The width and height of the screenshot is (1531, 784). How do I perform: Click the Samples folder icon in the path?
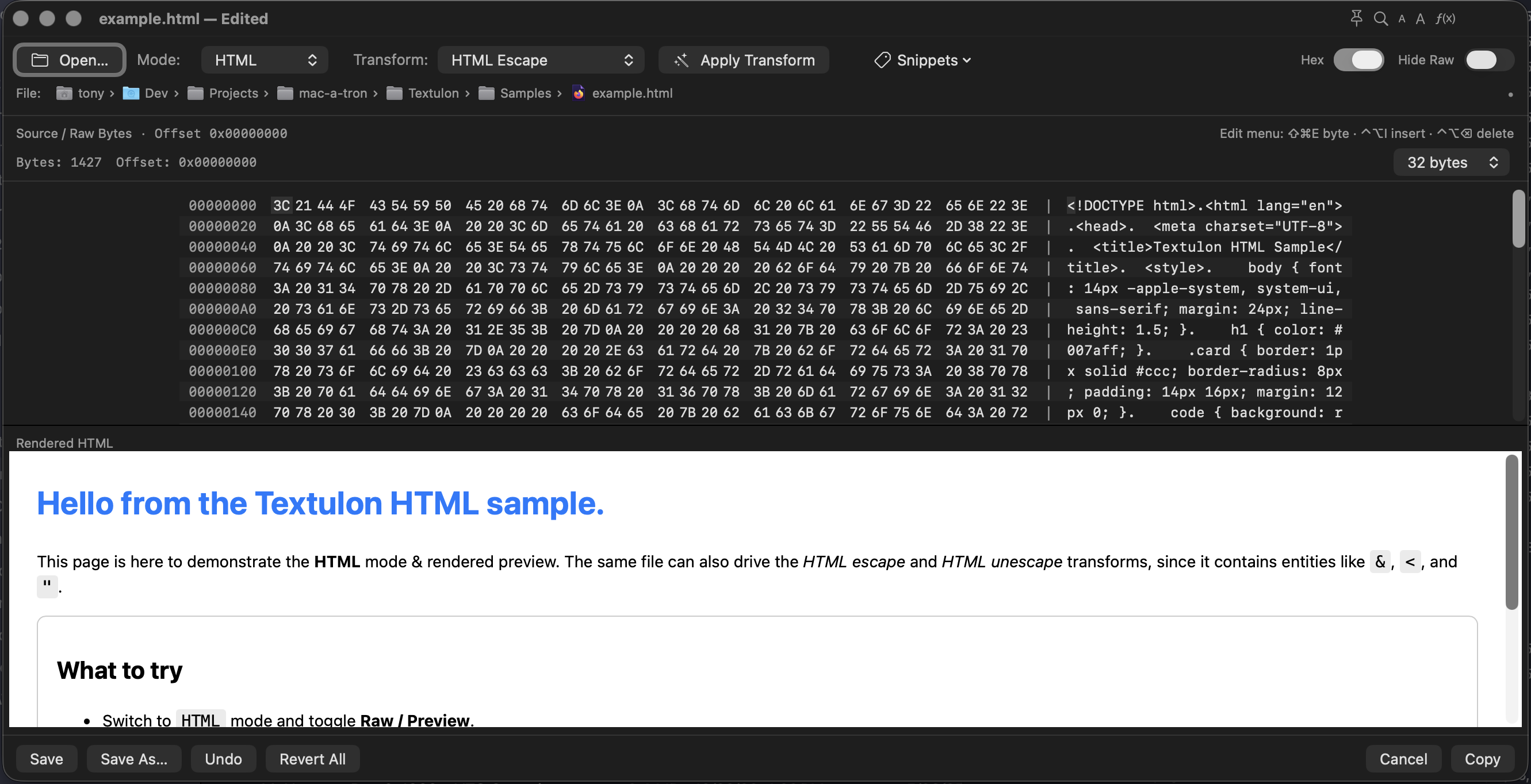pos(487,93)
